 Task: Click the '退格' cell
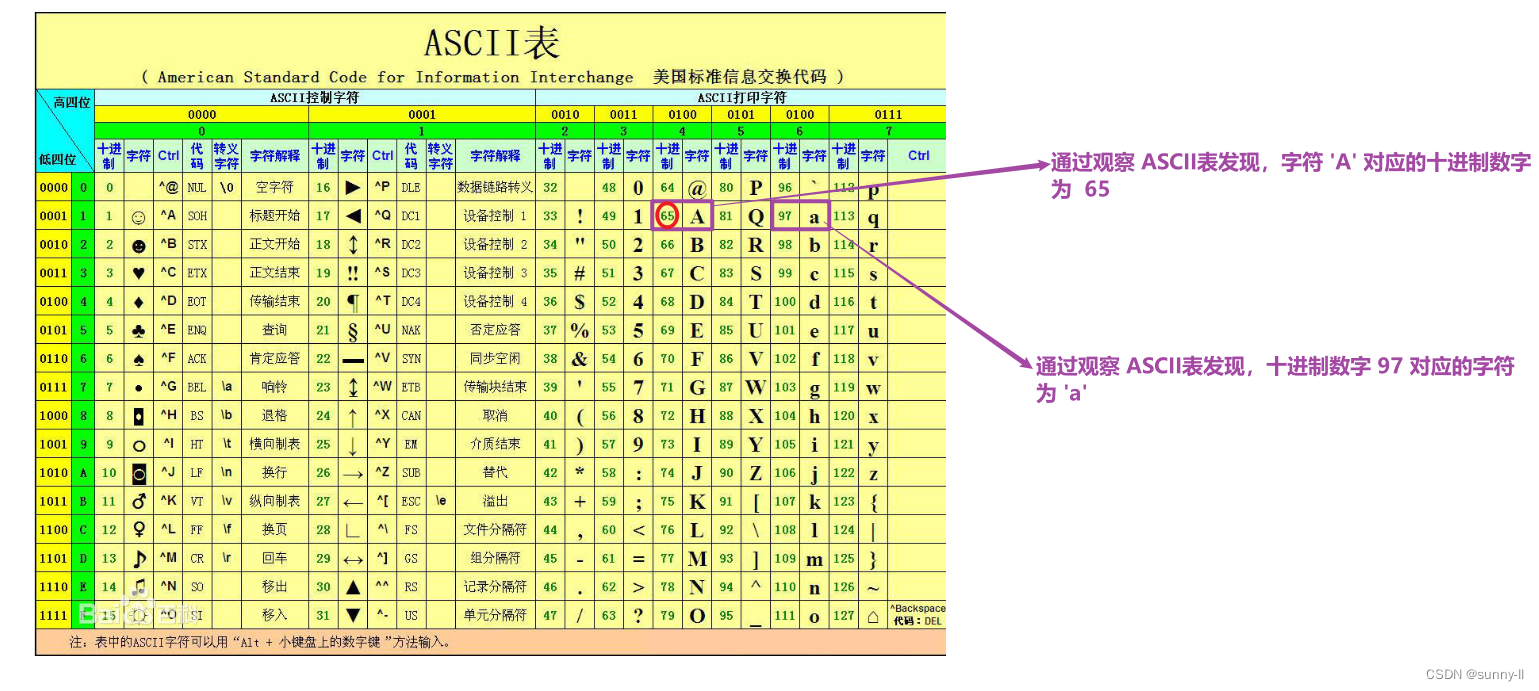pyautogui.click(x=274, y=415)
